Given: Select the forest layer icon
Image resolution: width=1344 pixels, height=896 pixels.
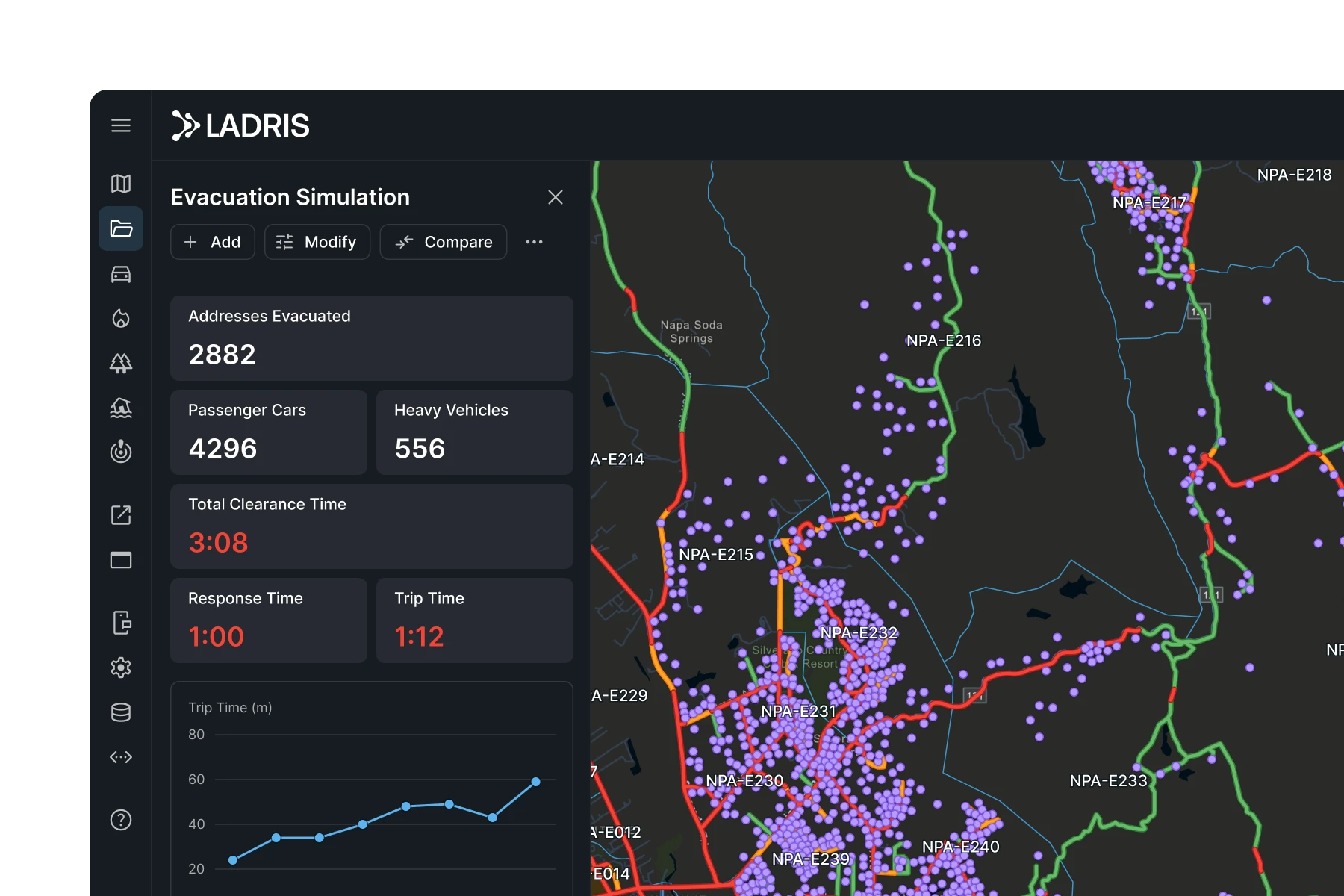Looking at the screenshot, I should tap(121, 364).
